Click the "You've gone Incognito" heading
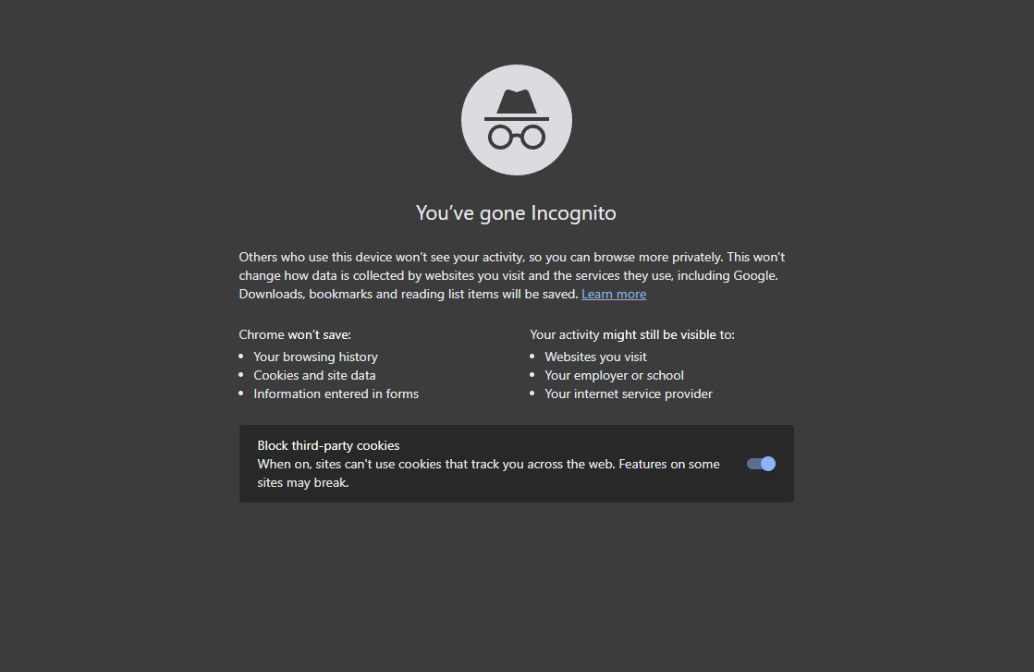This screenshot has height=672, width=1034. (516, 213)
